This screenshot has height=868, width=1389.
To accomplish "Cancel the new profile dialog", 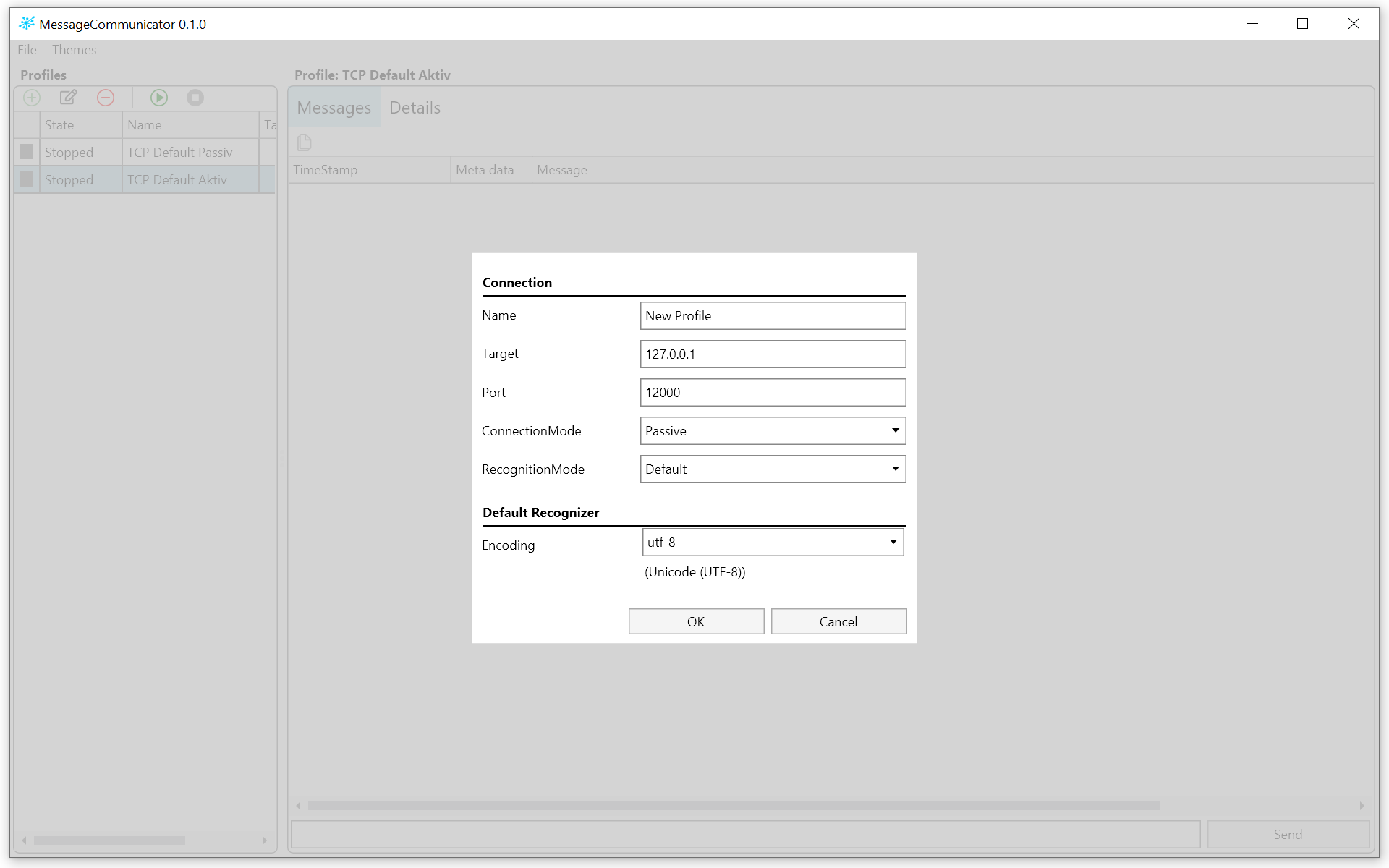I will pyautogui.click(x=838, y=622).
